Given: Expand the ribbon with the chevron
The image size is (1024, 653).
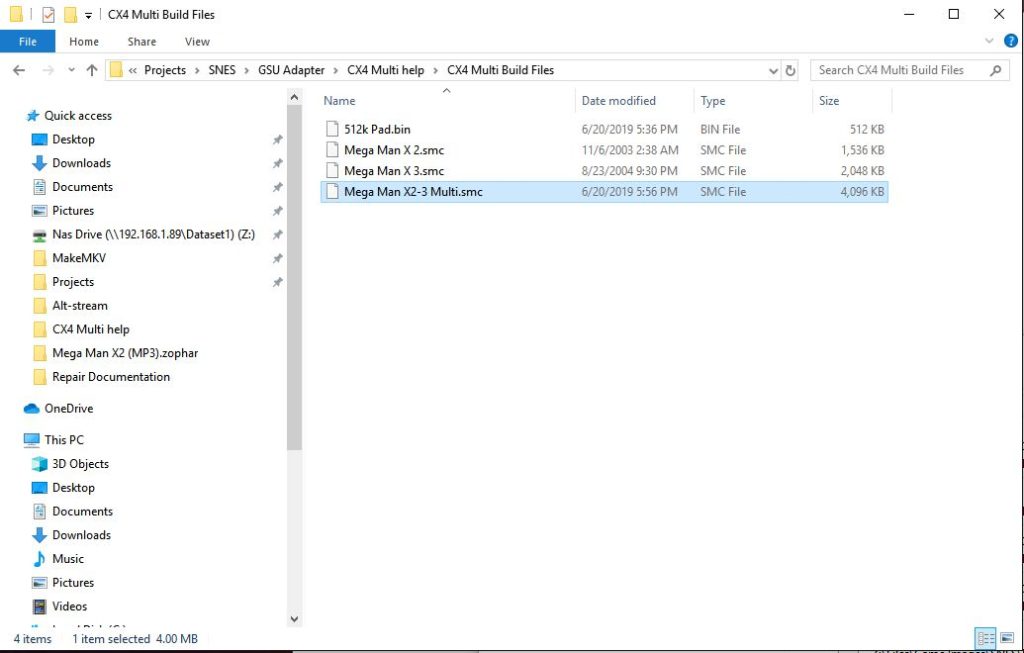Looking at the screenshot, I should tap(990, 41).
